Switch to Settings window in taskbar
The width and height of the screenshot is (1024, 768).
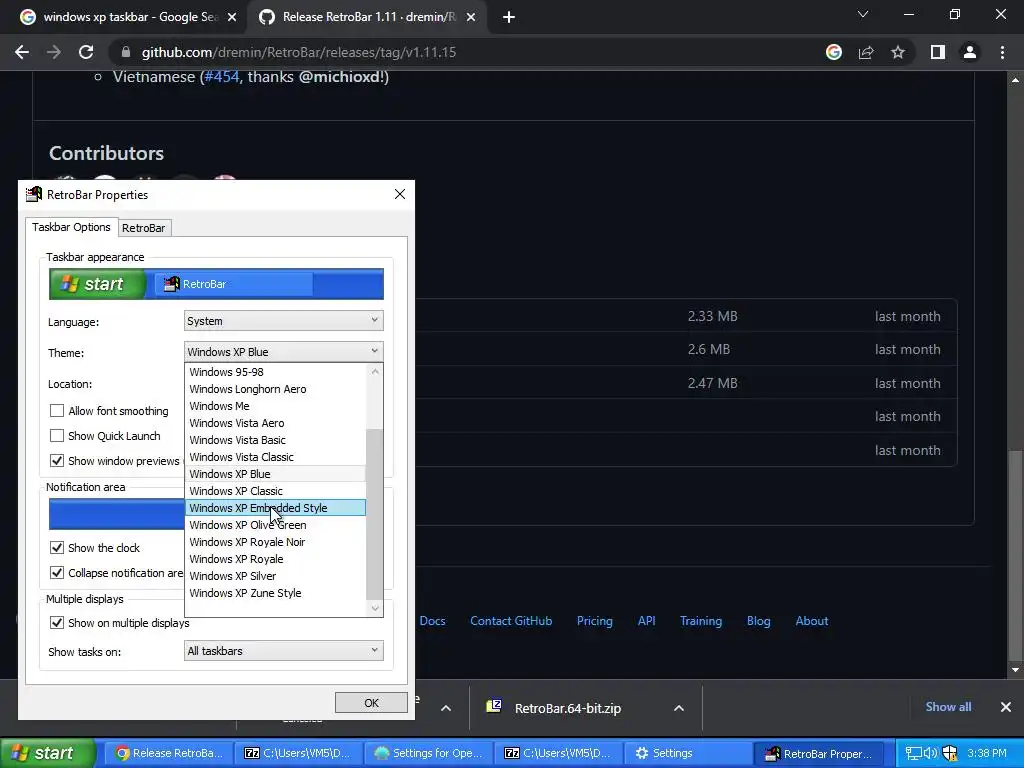[x=687, y=753]
